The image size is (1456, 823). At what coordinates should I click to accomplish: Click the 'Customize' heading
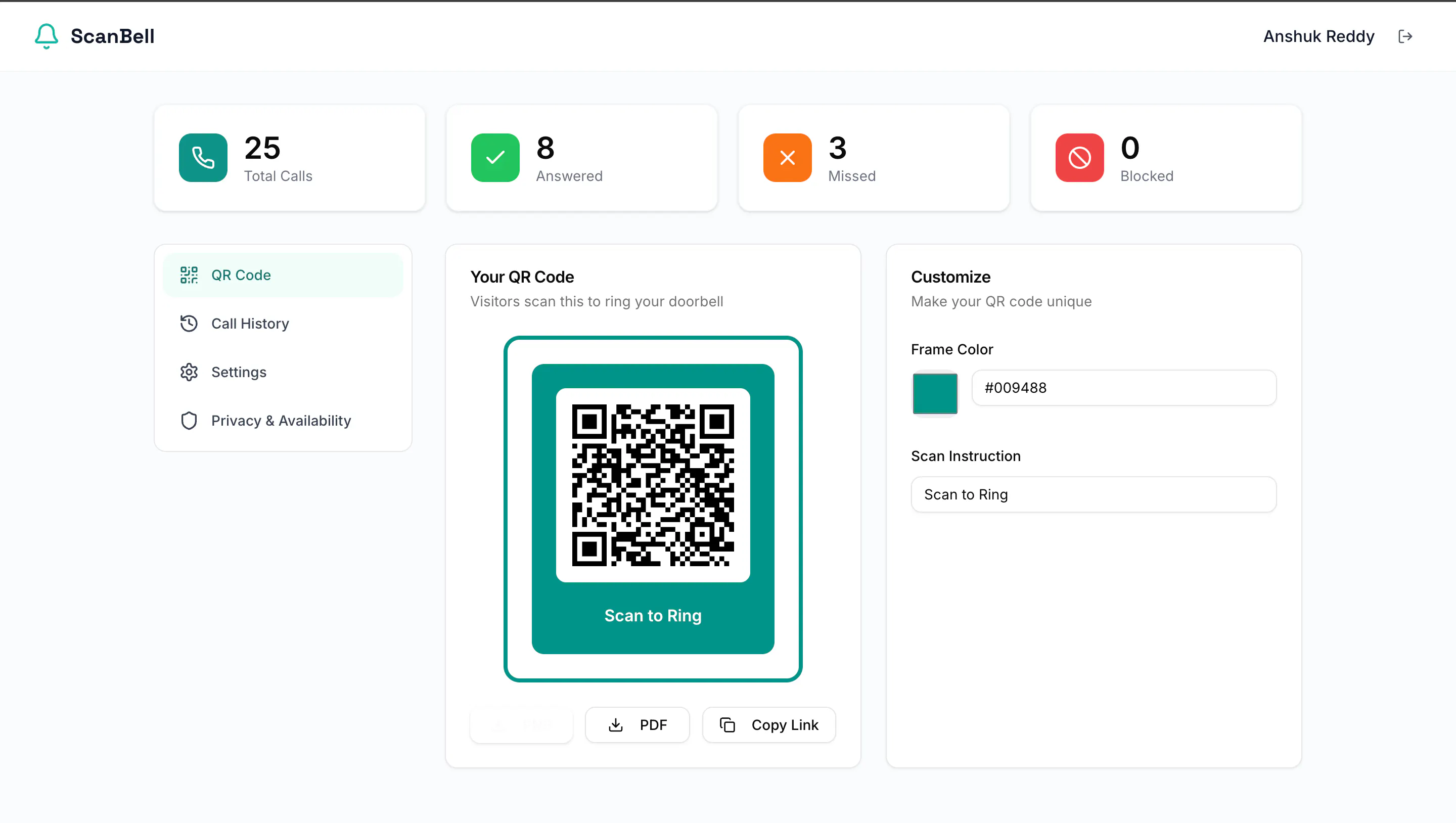pyautogui.click(x=950, y=277)
